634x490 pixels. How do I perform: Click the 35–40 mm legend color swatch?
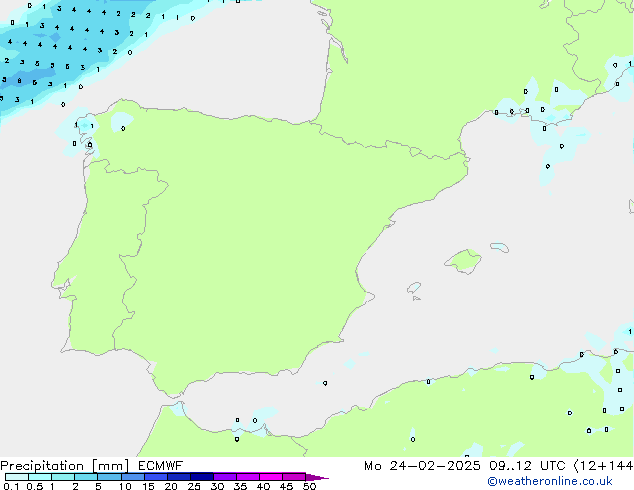point(248,477)
